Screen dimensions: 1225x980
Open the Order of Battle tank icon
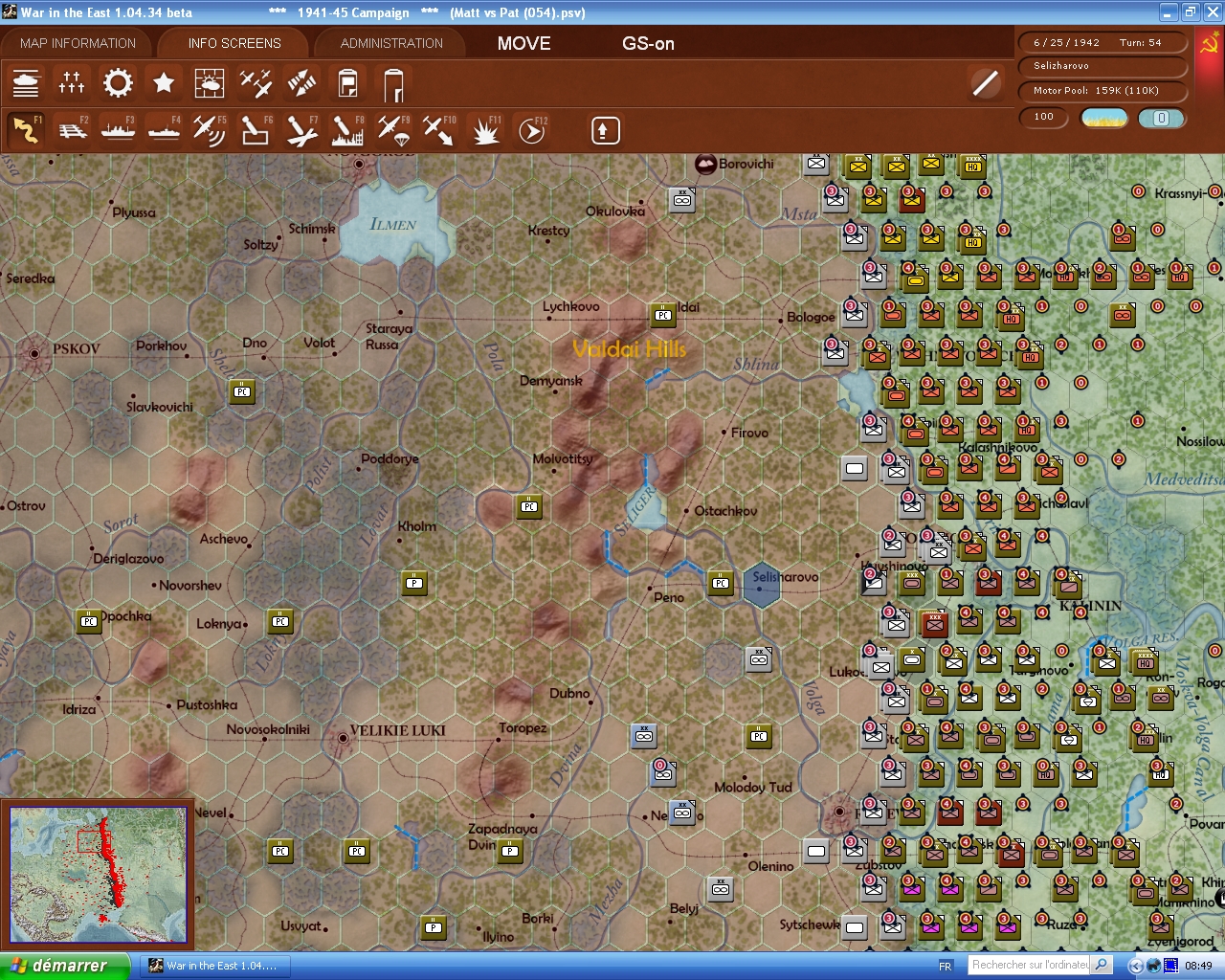click(26, 83)
